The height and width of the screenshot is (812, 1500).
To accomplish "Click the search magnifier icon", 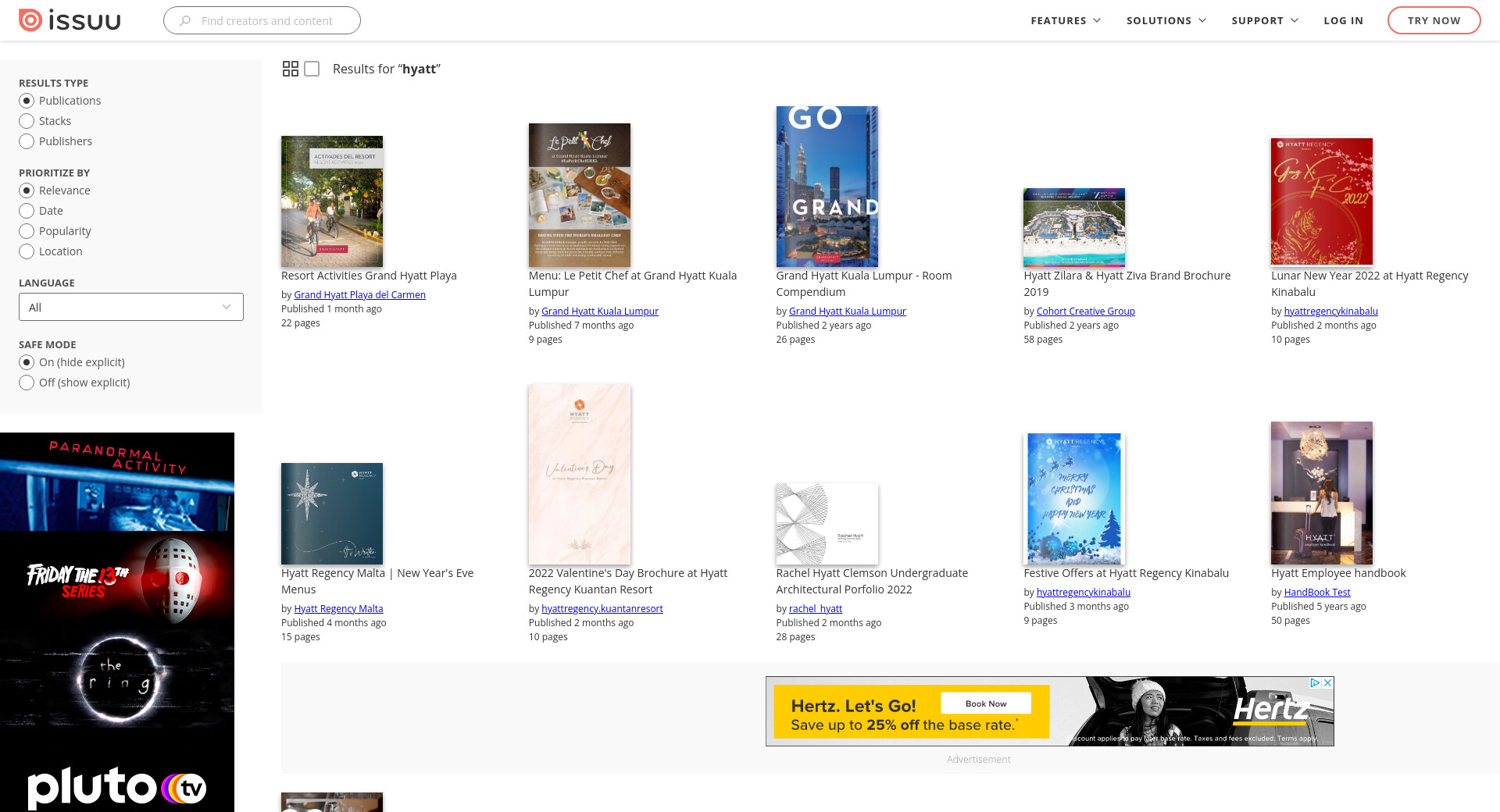I will (x=185, y=21).
